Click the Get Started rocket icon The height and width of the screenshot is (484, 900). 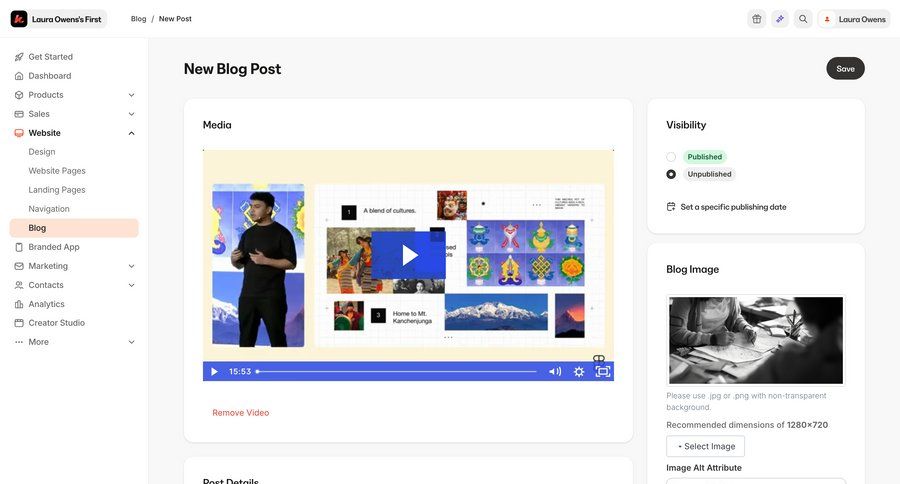coord(19,57)
